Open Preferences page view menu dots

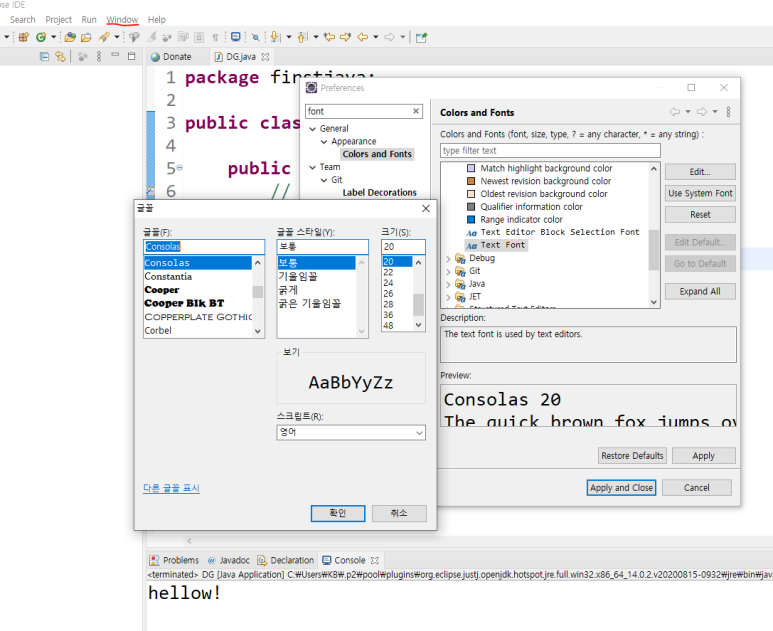(x=728, y=112)
